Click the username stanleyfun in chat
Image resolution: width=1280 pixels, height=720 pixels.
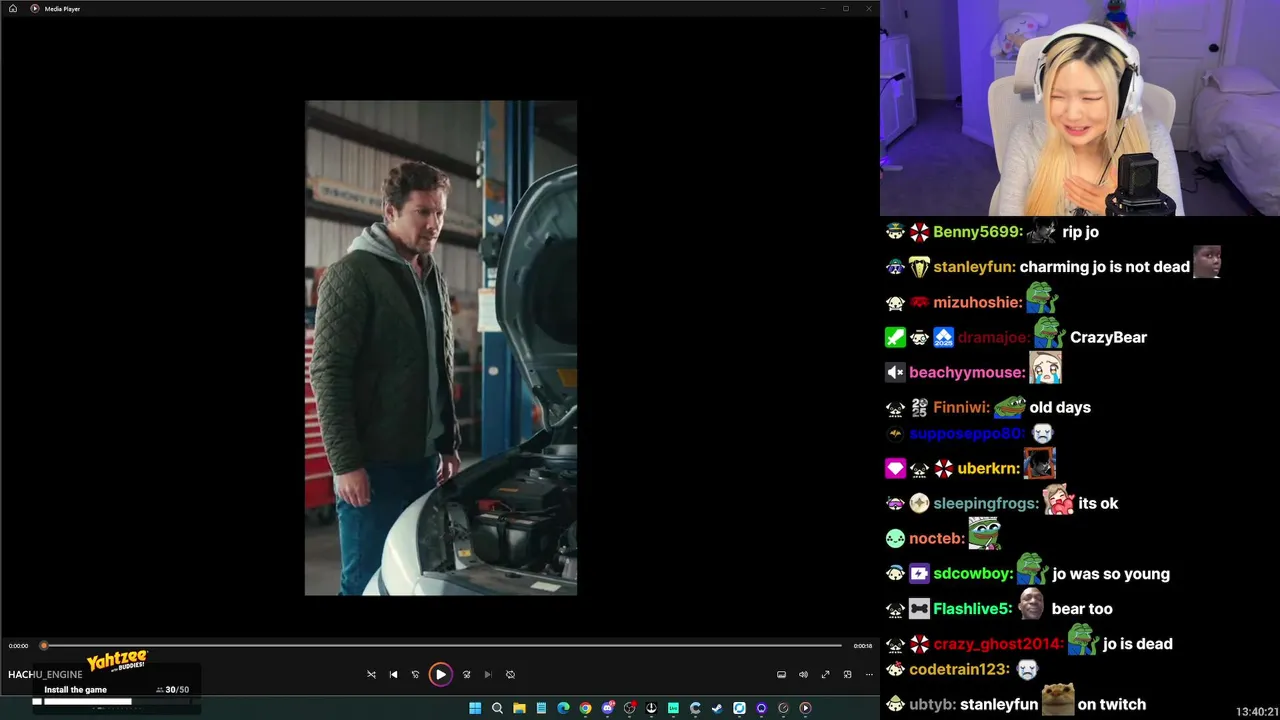[975, 267]
